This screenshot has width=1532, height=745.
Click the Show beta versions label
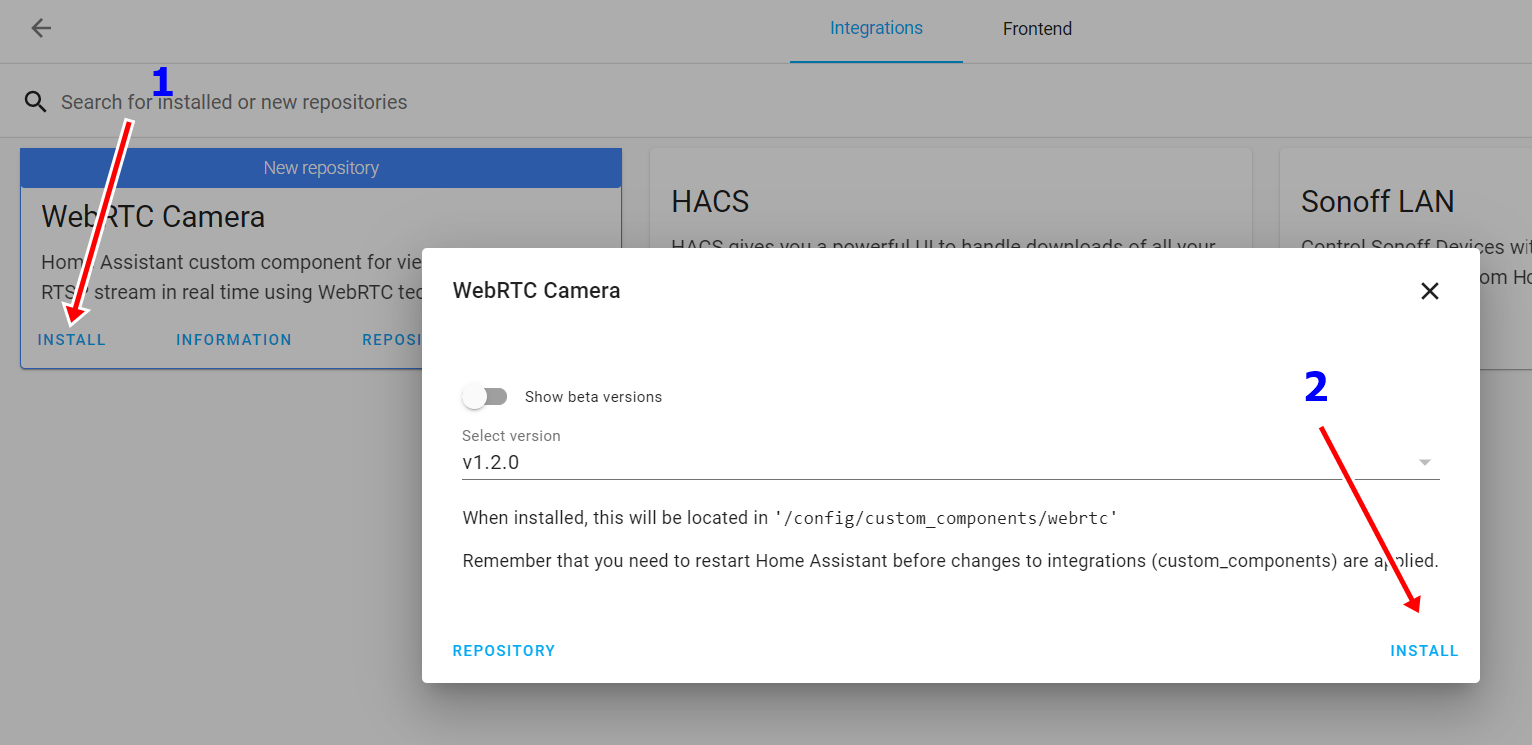point(593,397)
